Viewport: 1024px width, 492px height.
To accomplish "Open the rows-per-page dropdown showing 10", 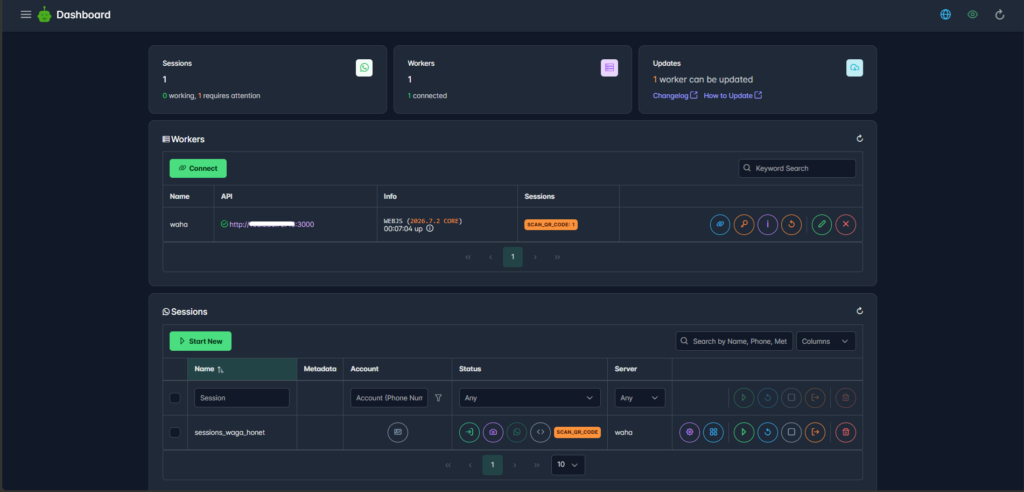I will click(x=568, y=465).
